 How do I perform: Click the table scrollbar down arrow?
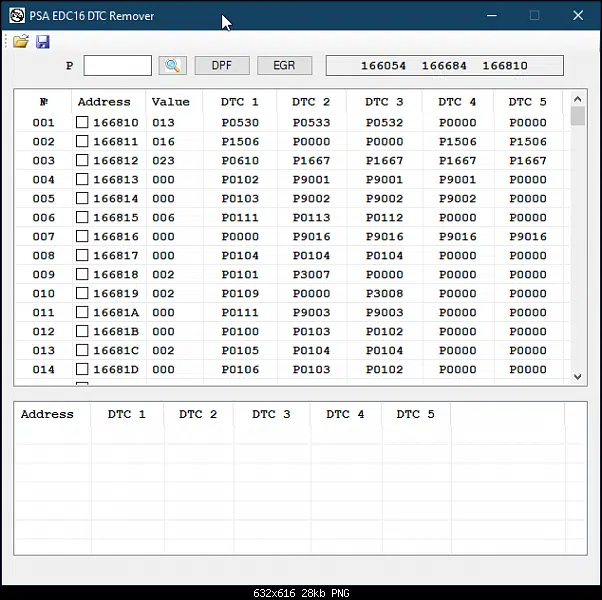tap(578, 377)
